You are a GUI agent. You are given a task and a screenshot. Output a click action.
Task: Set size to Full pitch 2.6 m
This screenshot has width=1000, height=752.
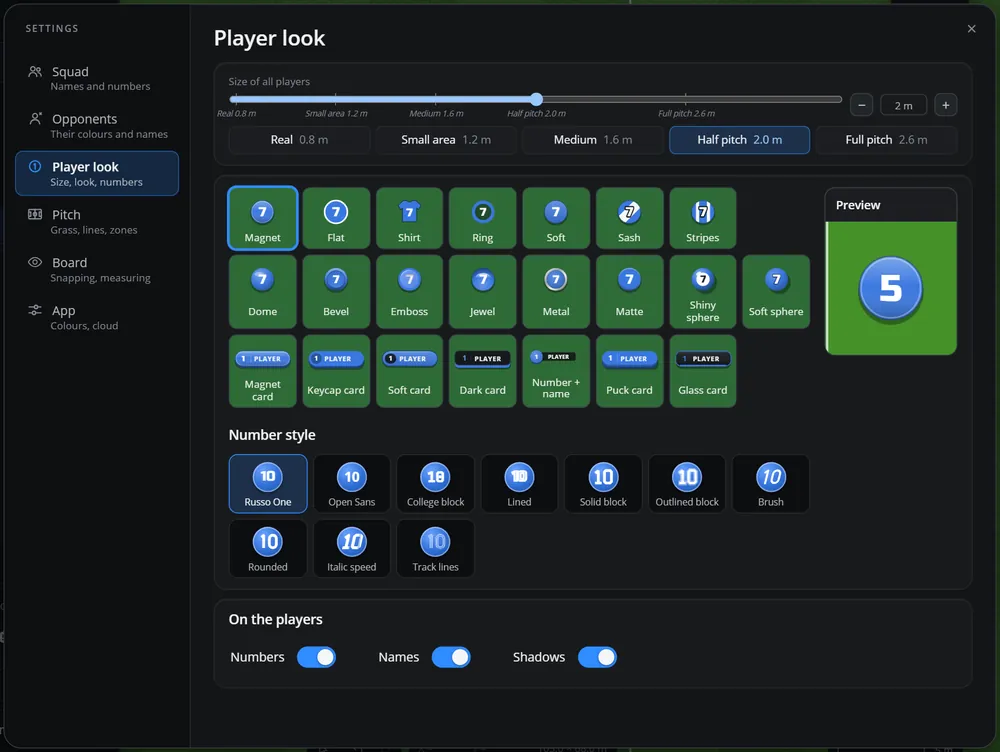886,140
